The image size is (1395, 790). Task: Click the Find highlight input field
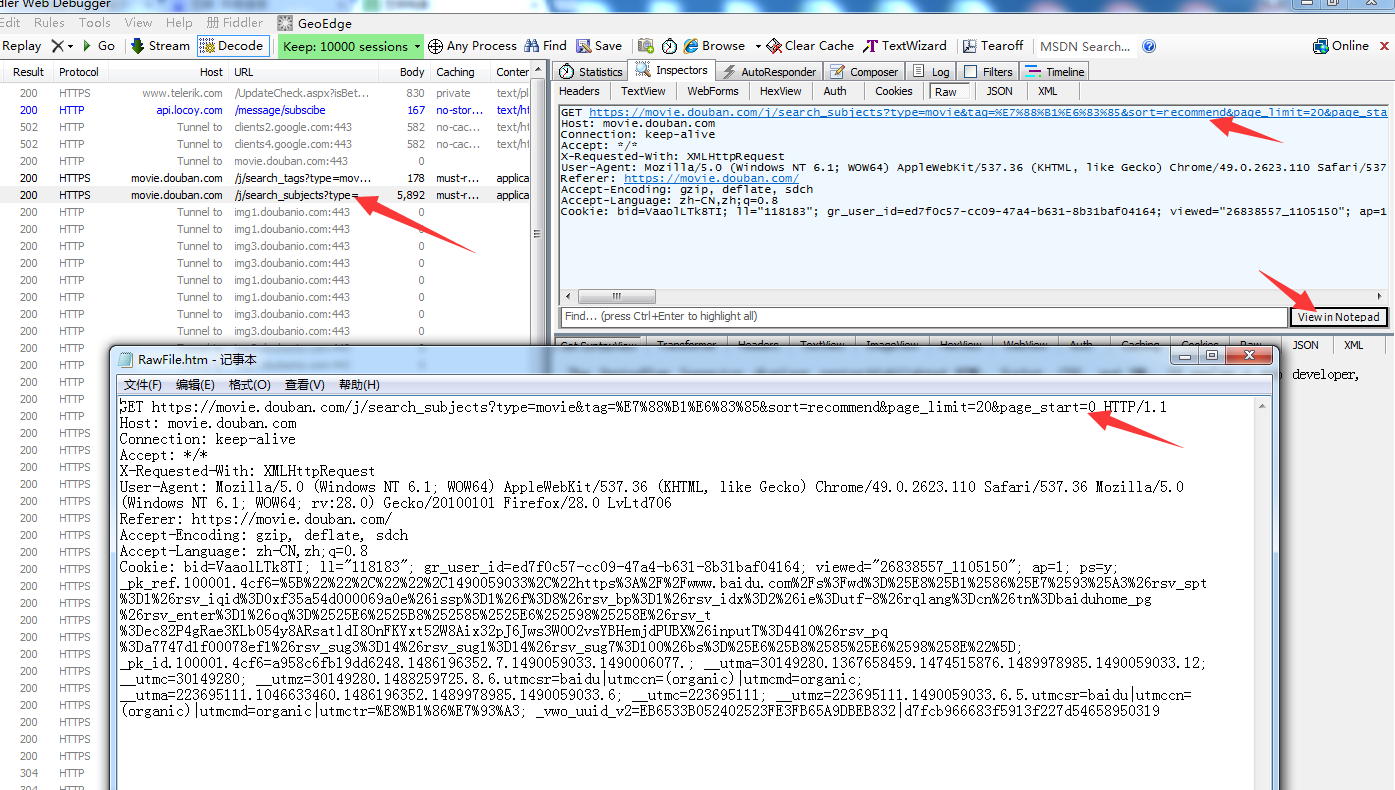[x=924, y=316]
